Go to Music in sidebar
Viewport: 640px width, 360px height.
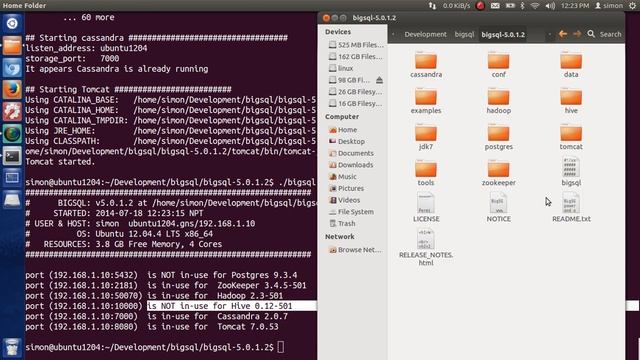tap(343, 177)
